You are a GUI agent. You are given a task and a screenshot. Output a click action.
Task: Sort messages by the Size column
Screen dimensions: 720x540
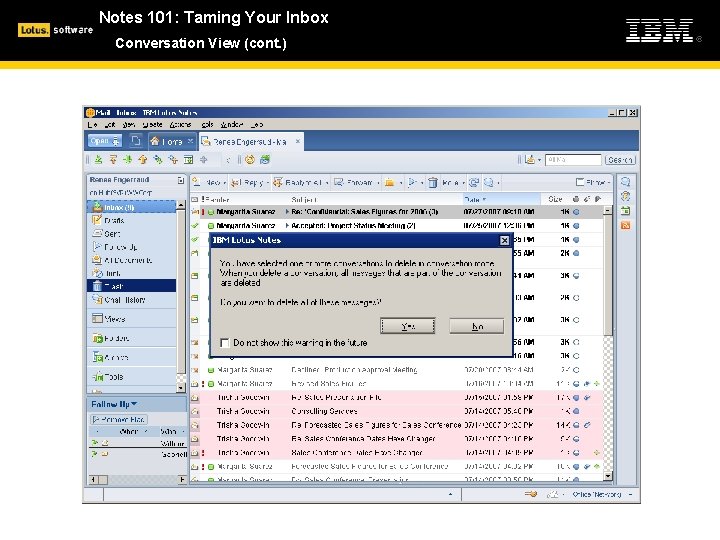coord(555,199)
